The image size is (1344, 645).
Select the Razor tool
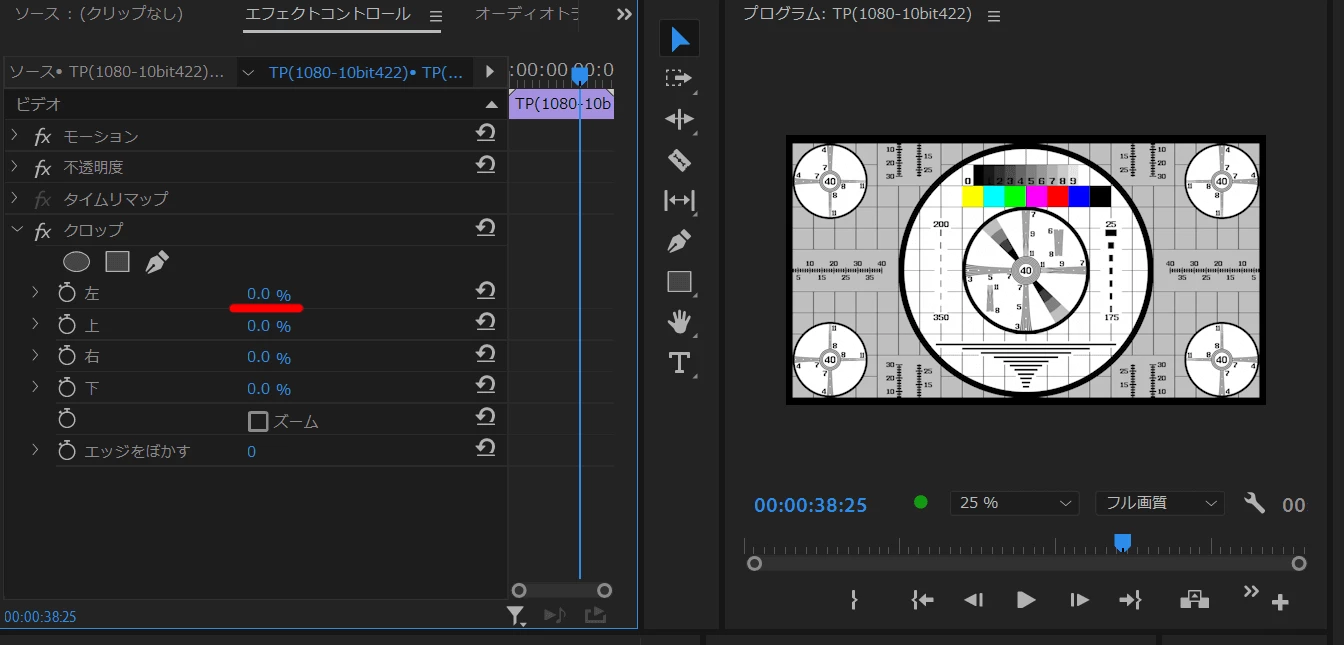[x=679, y=160]
